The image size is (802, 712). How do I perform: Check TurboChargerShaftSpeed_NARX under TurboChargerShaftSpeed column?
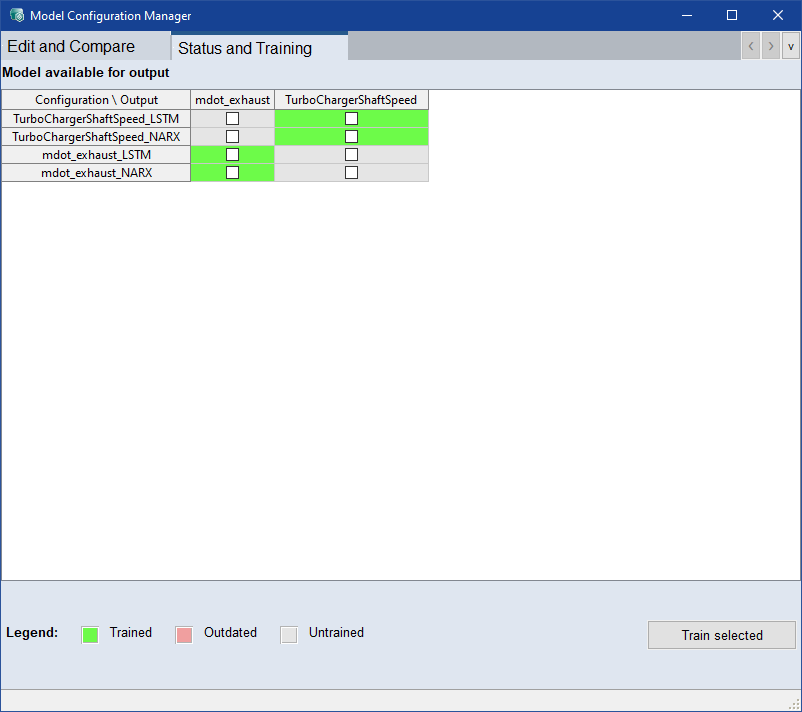coord(351,136)
